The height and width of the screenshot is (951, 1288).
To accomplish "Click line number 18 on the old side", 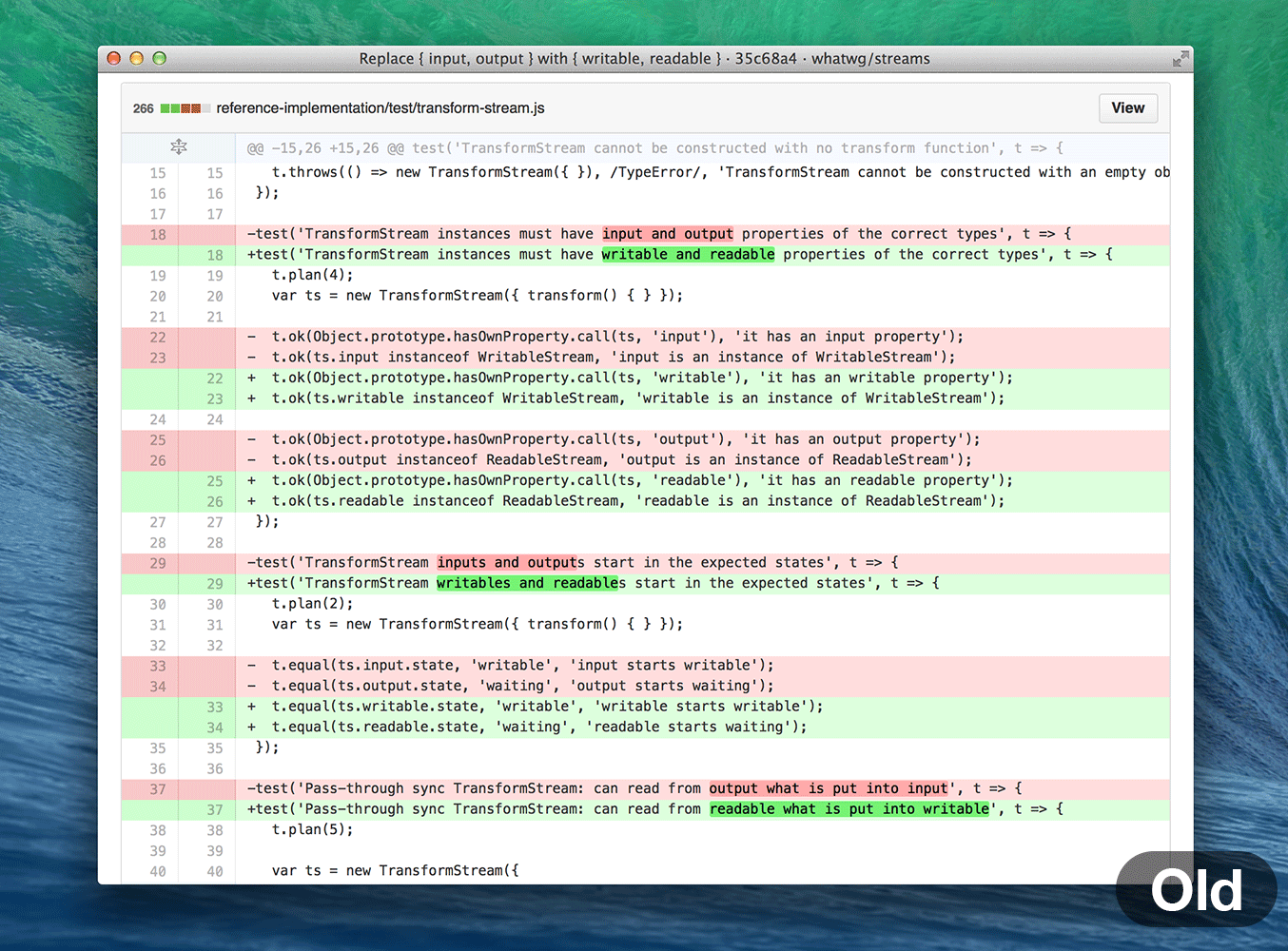I will point(158,234).
